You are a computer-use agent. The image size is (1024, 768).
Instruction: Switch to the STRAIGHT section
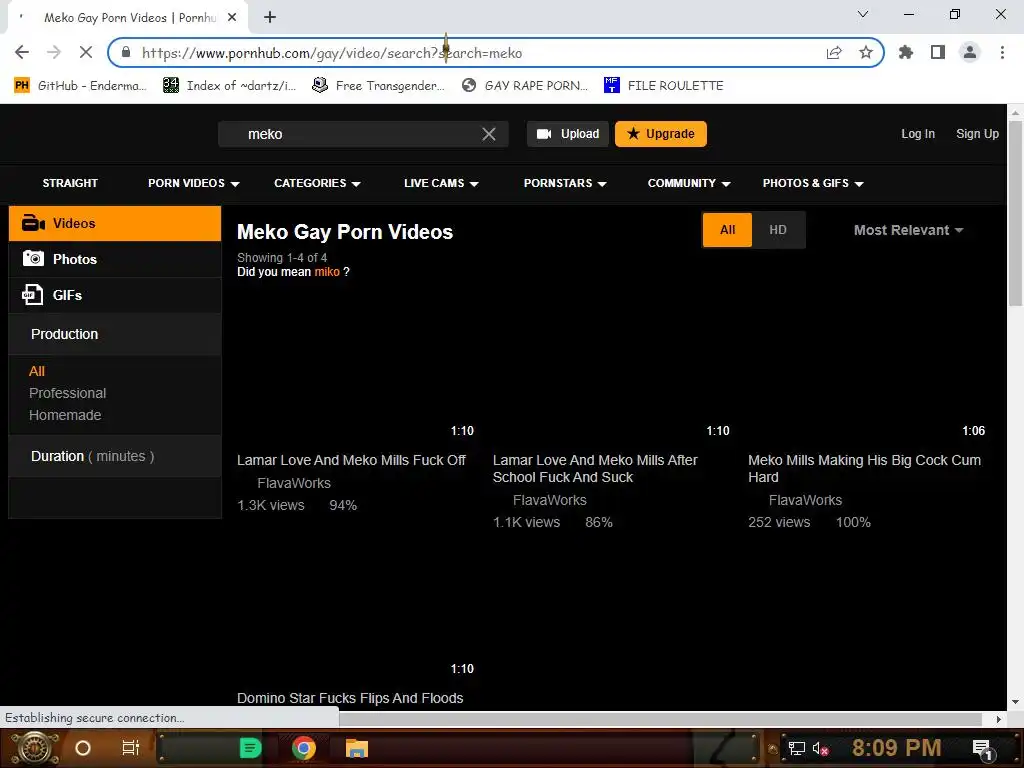[70, 184]
